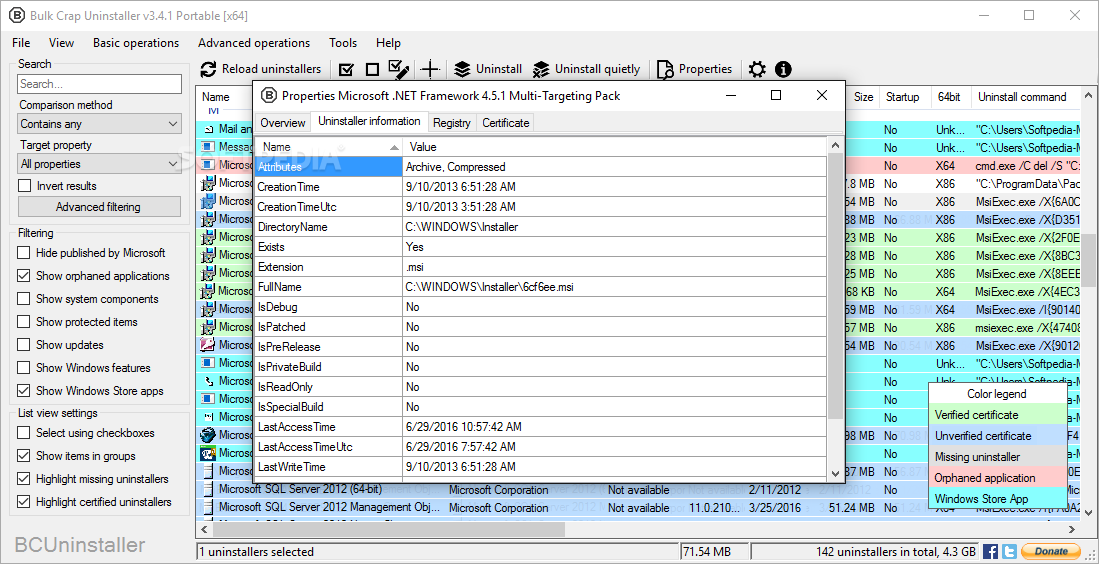Click the info circle icon

[784, 69]
